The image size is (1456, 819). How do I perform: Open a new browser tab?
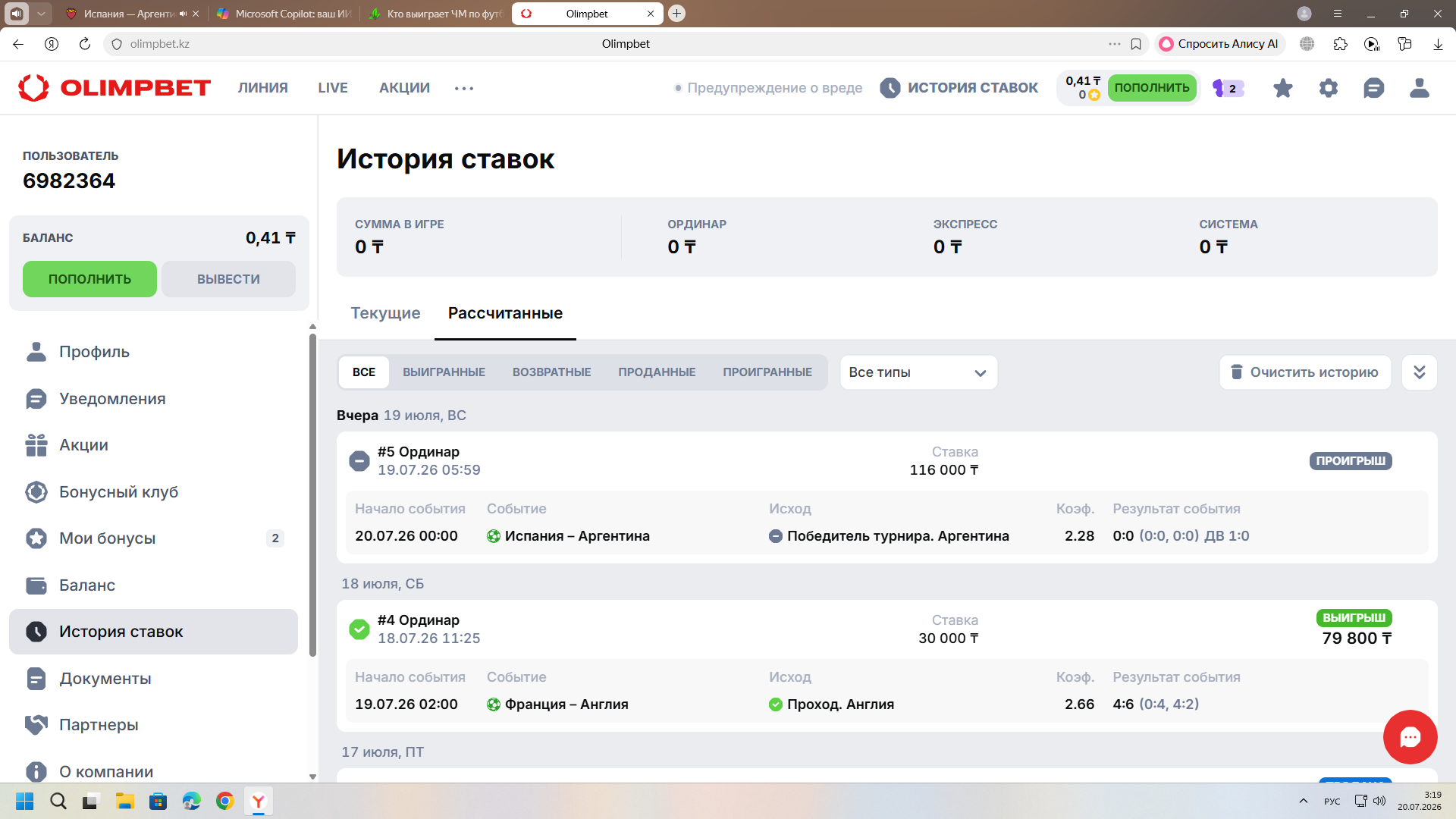[x=677, y=14]
